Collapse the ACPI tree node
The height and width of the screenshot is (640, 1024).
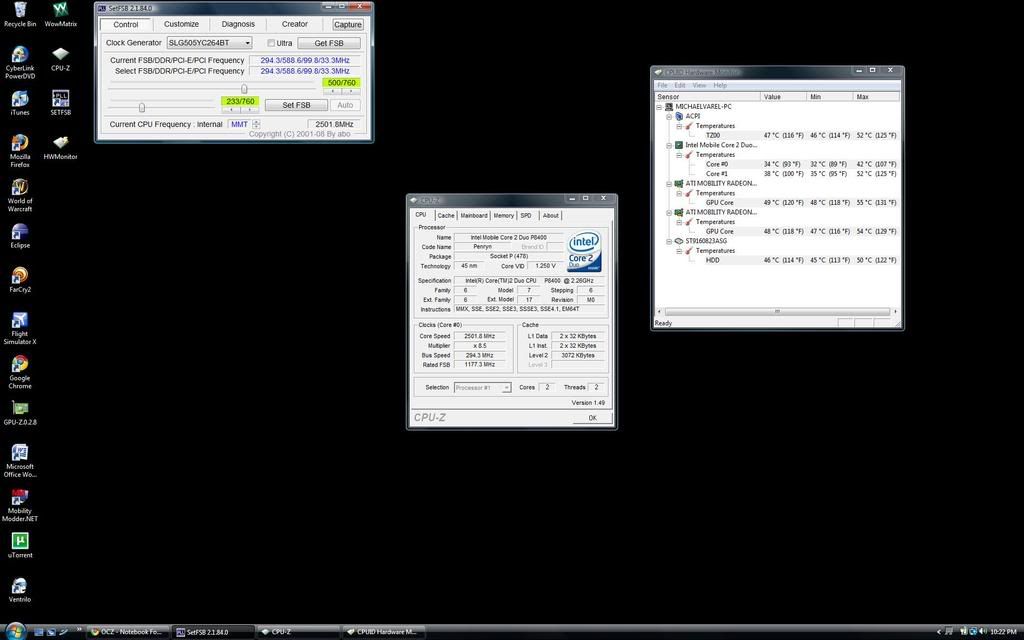(669, 116)
